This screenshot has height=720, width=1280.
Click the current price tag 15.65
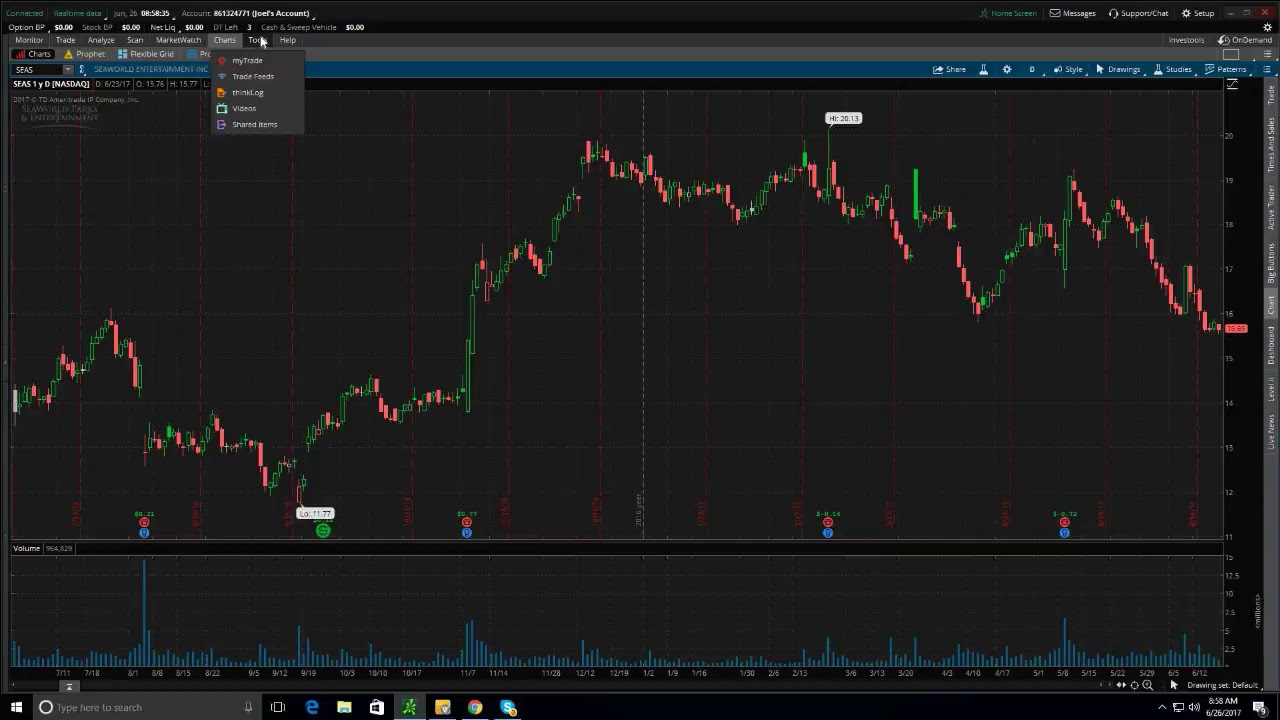pos(1236,328)
